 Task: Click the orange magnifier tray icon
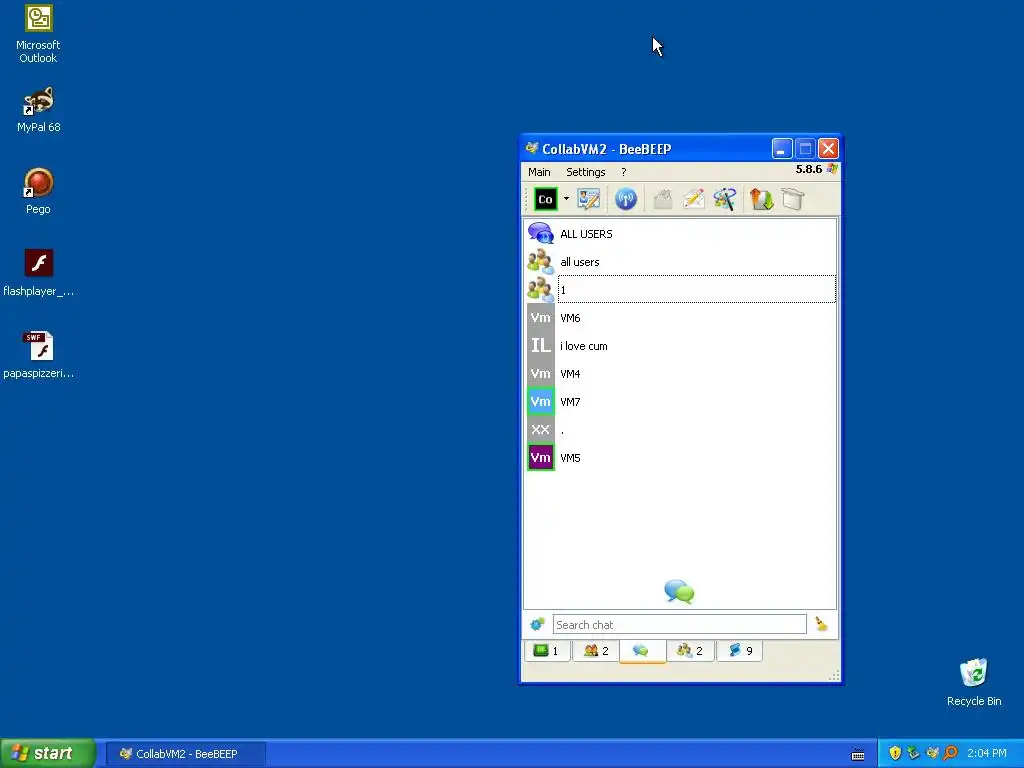click(x=951, y=753)
